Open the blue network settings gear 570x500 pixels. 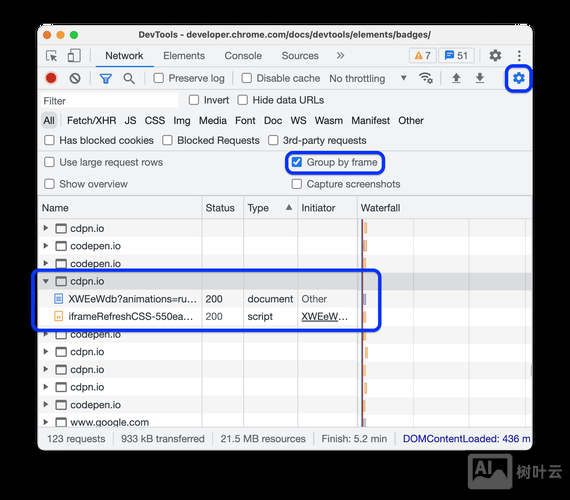518,78
